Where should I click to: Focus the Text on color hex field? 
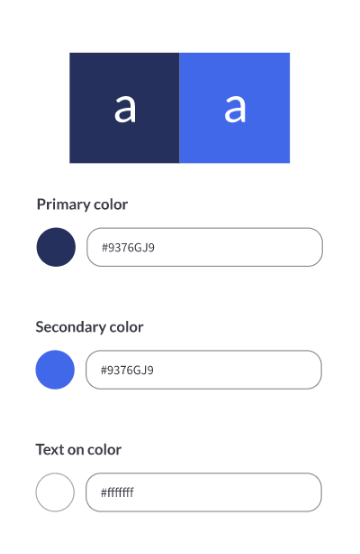[x=203, y=492]
